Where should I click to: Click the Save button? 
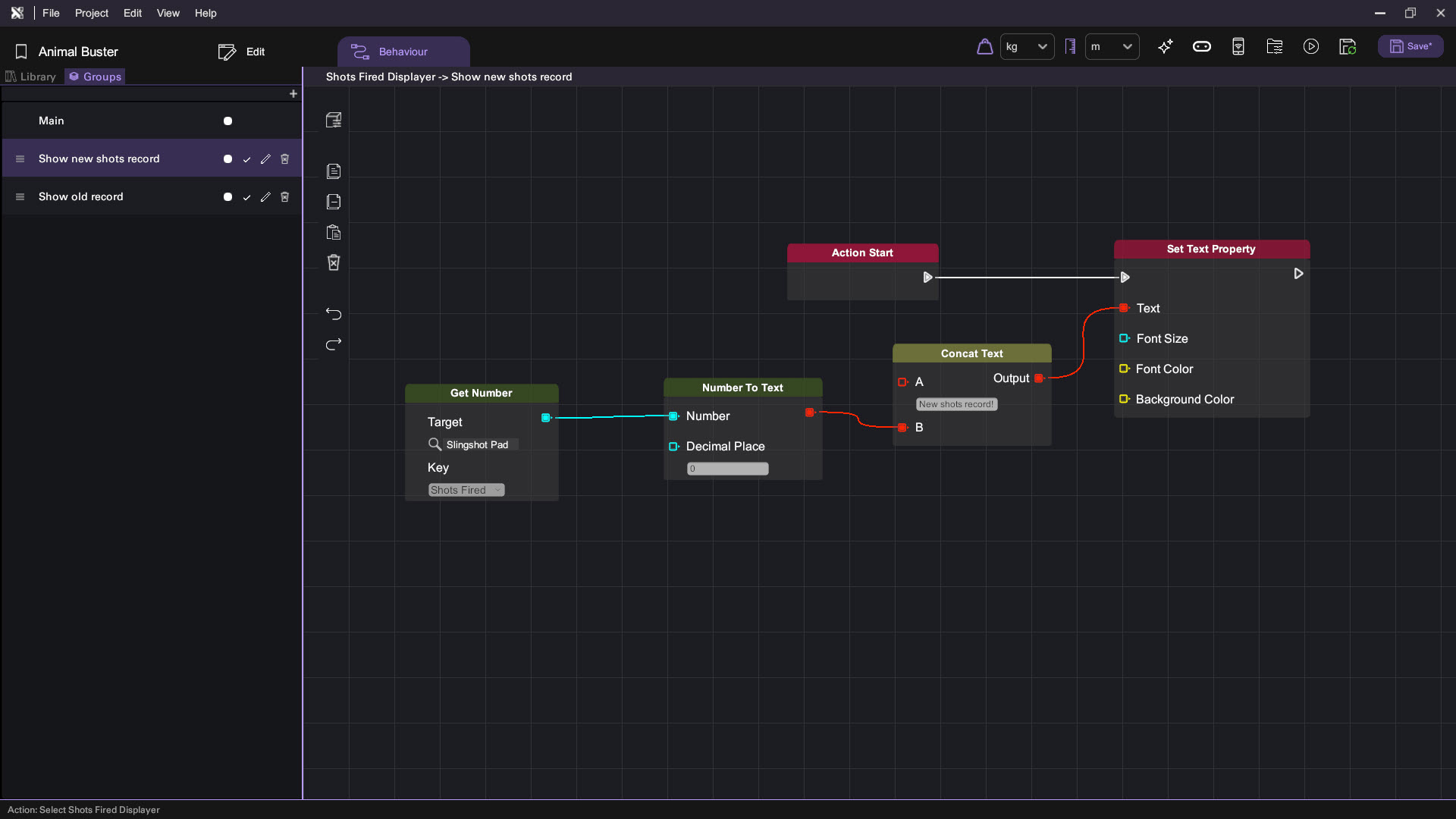pos(1410,46)
